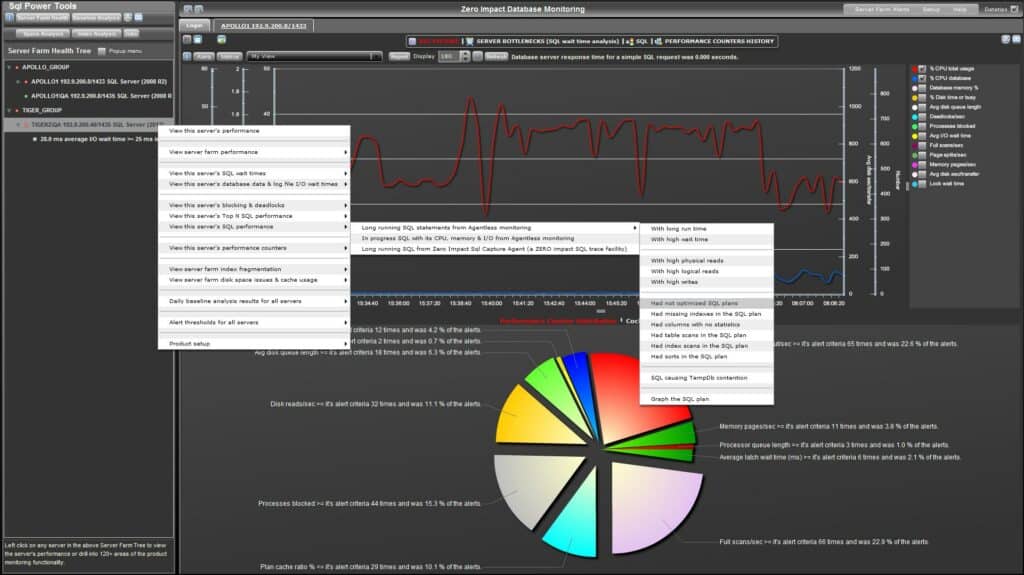Enable Processes blocked legend checkbox
The image size is (1024, 575).
922,126
